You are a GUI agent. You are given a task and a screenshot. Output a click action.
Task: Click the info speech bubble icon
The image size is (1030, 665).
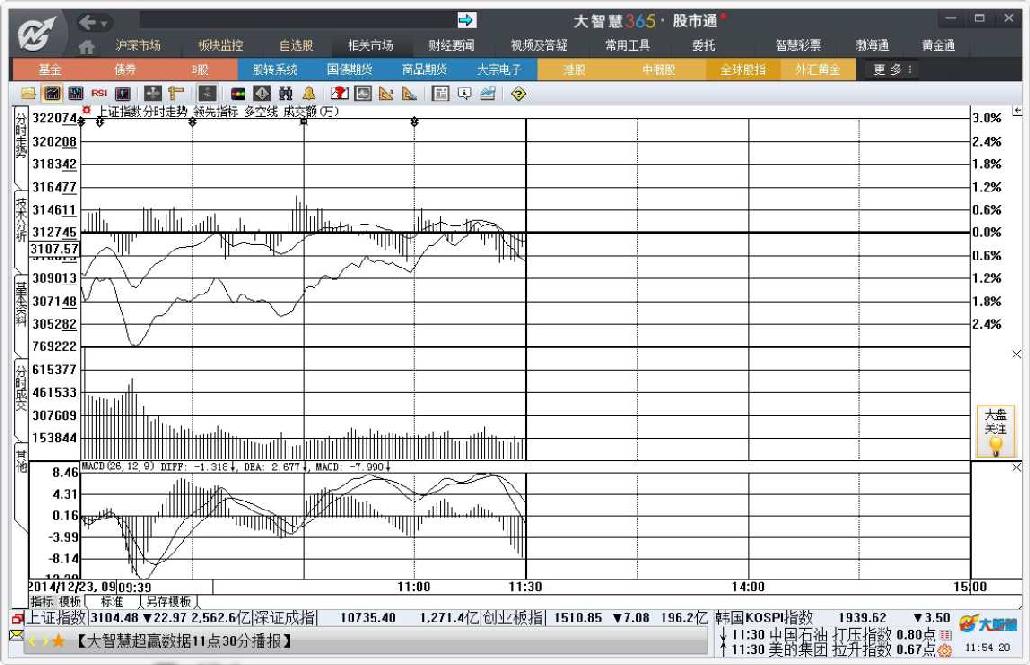coord(464,94)
